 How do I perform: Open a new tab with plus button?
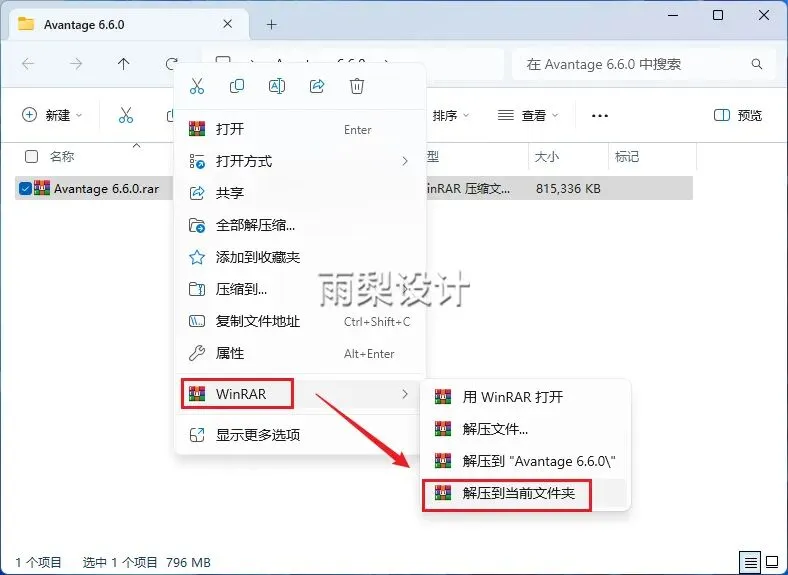coord(272,24)
